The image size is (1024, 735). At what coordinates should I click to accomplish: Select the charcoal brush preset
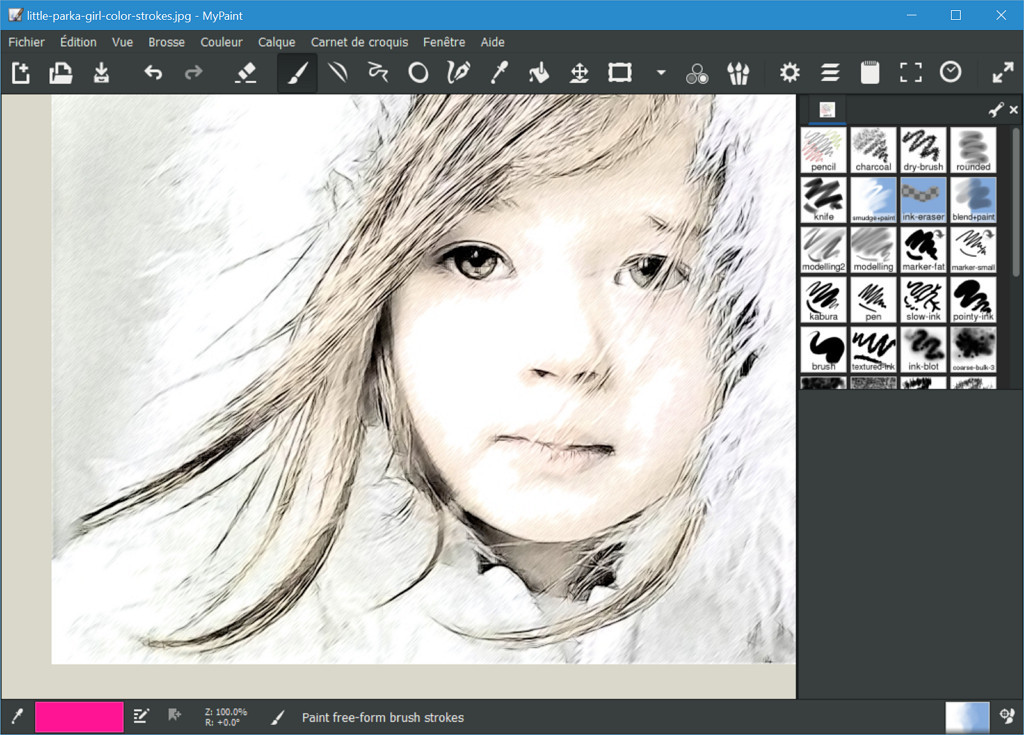click(x=873, y=150)
